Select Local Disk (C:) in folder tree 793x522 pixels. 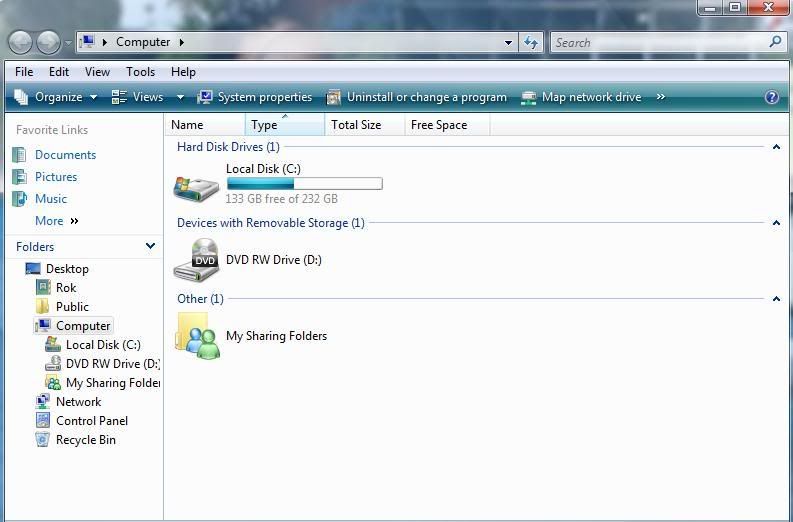[103, 345]
